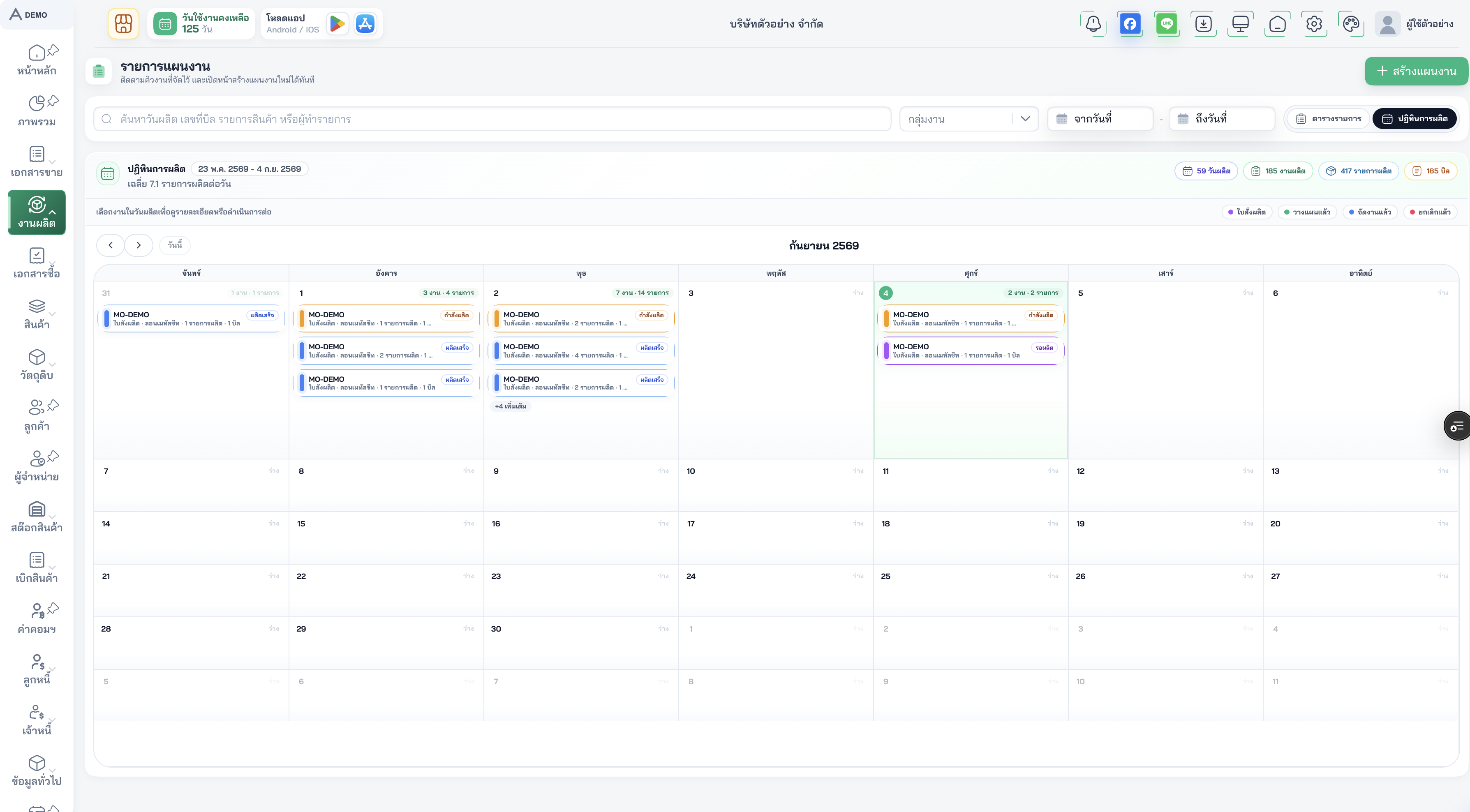Screen dimensions: 1470x812
Task: Toggle the จัดงานแล้ว legend filter
Action: tap(1370, 212)
